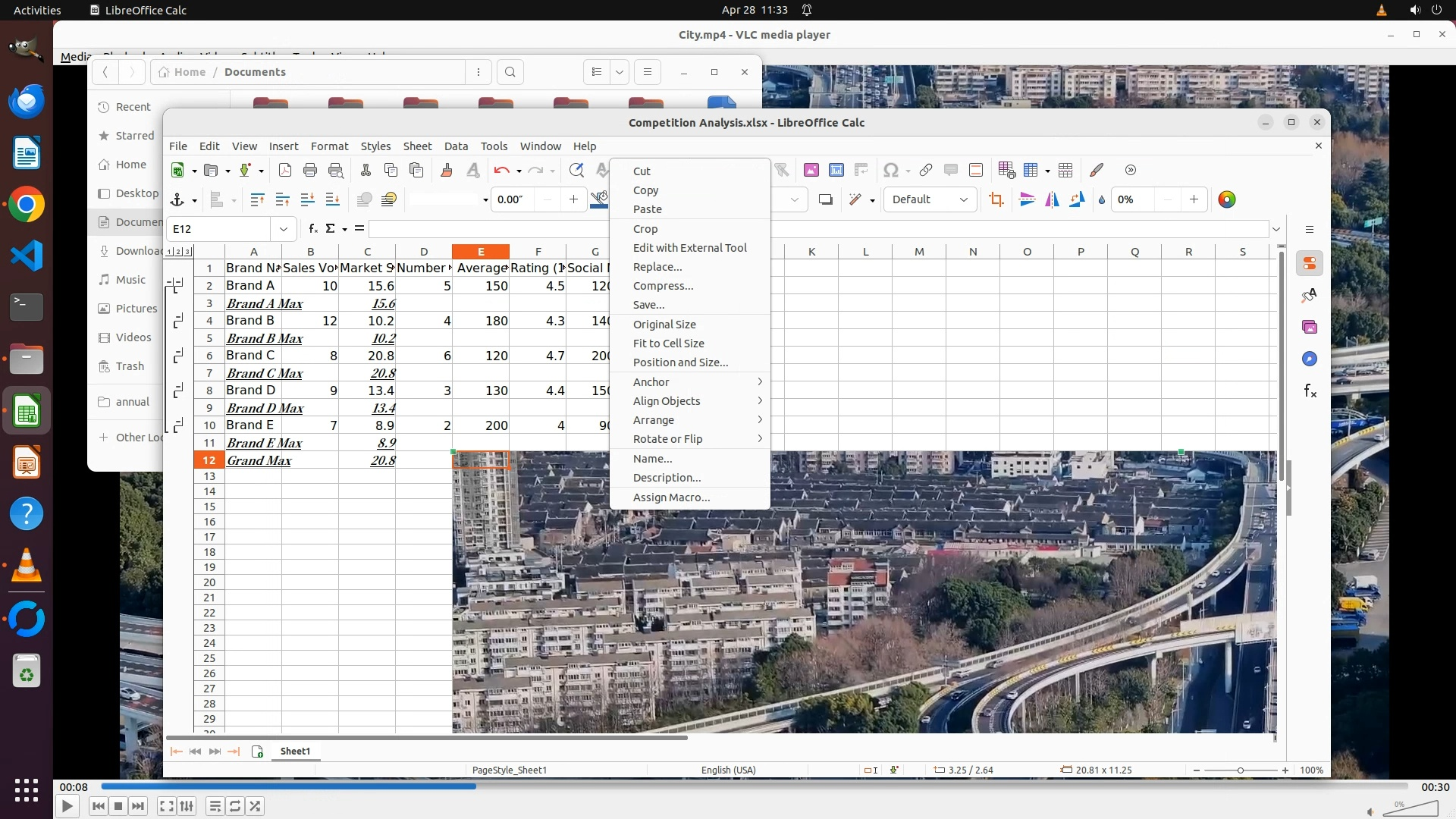The image size is (1456, 819).
Task: Toggle VLC random shuffle mode
Action: tap(256, 806)
